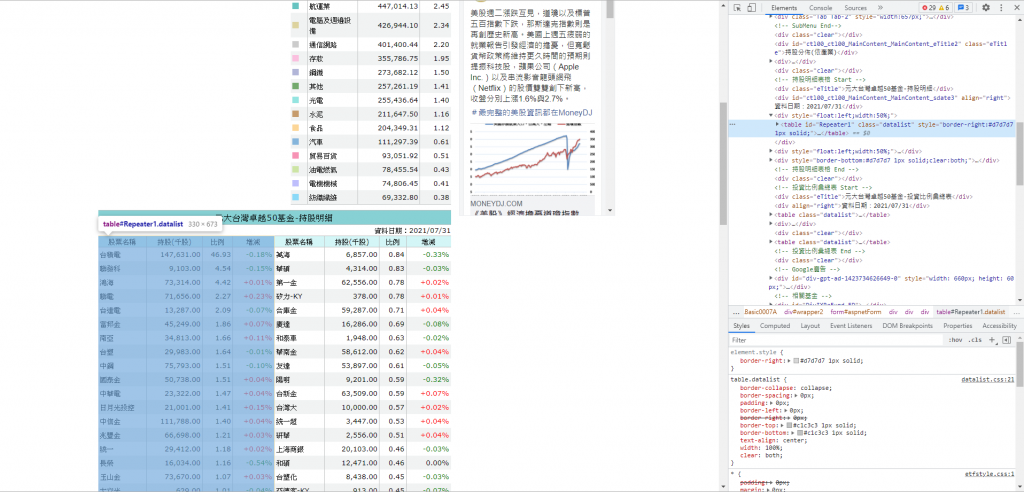1024x492 pixels.
Task: Select the table#Repeater1.datalist breadcrumb
Action: 970,312
